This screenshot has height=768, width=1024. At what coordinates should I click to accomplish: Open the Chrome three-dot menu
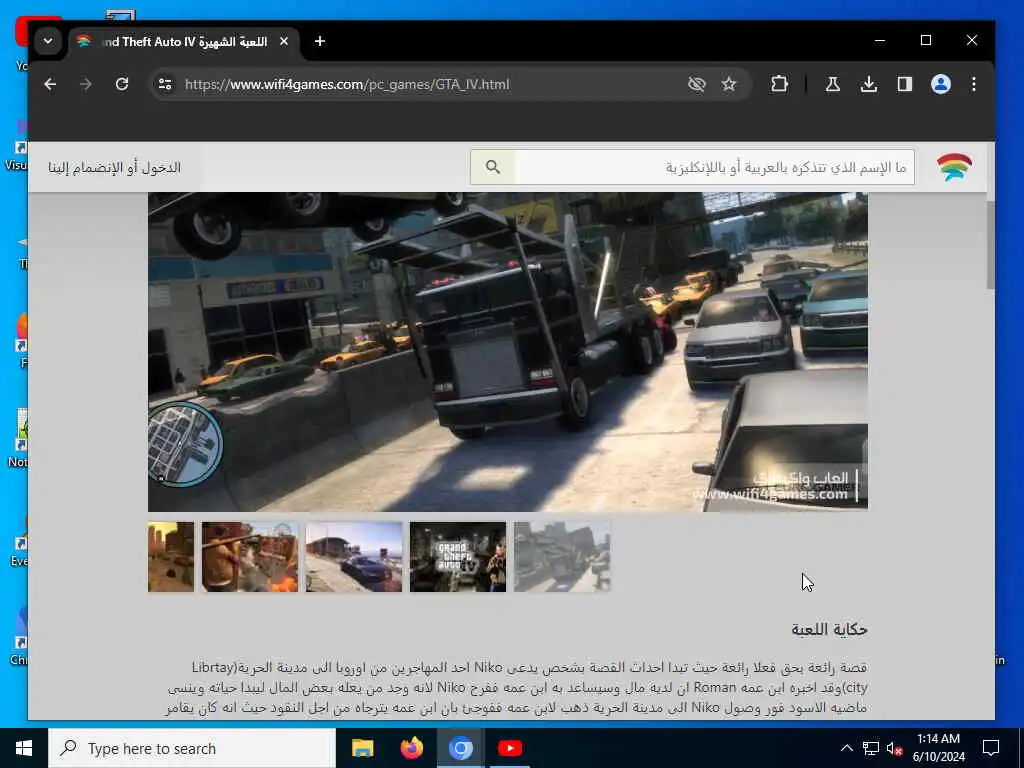[974, 84]
